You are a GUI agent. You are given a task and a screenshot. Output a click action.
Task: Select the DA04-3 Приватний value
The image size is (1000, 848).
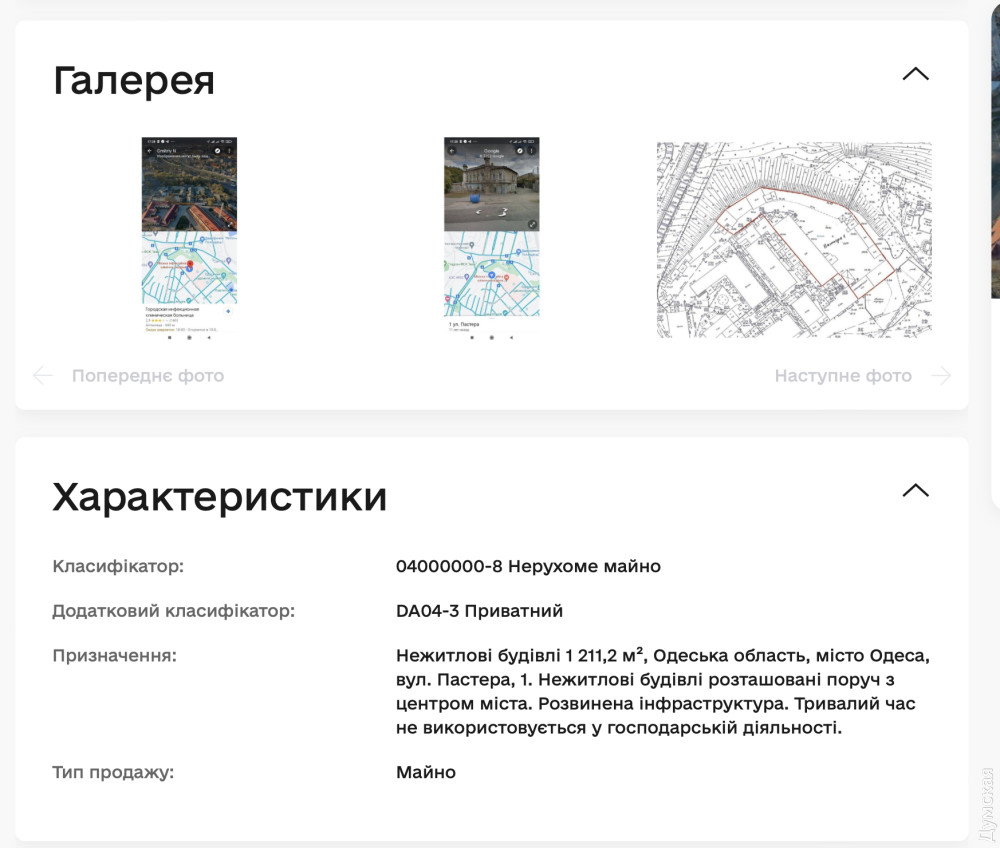[479, 611]
